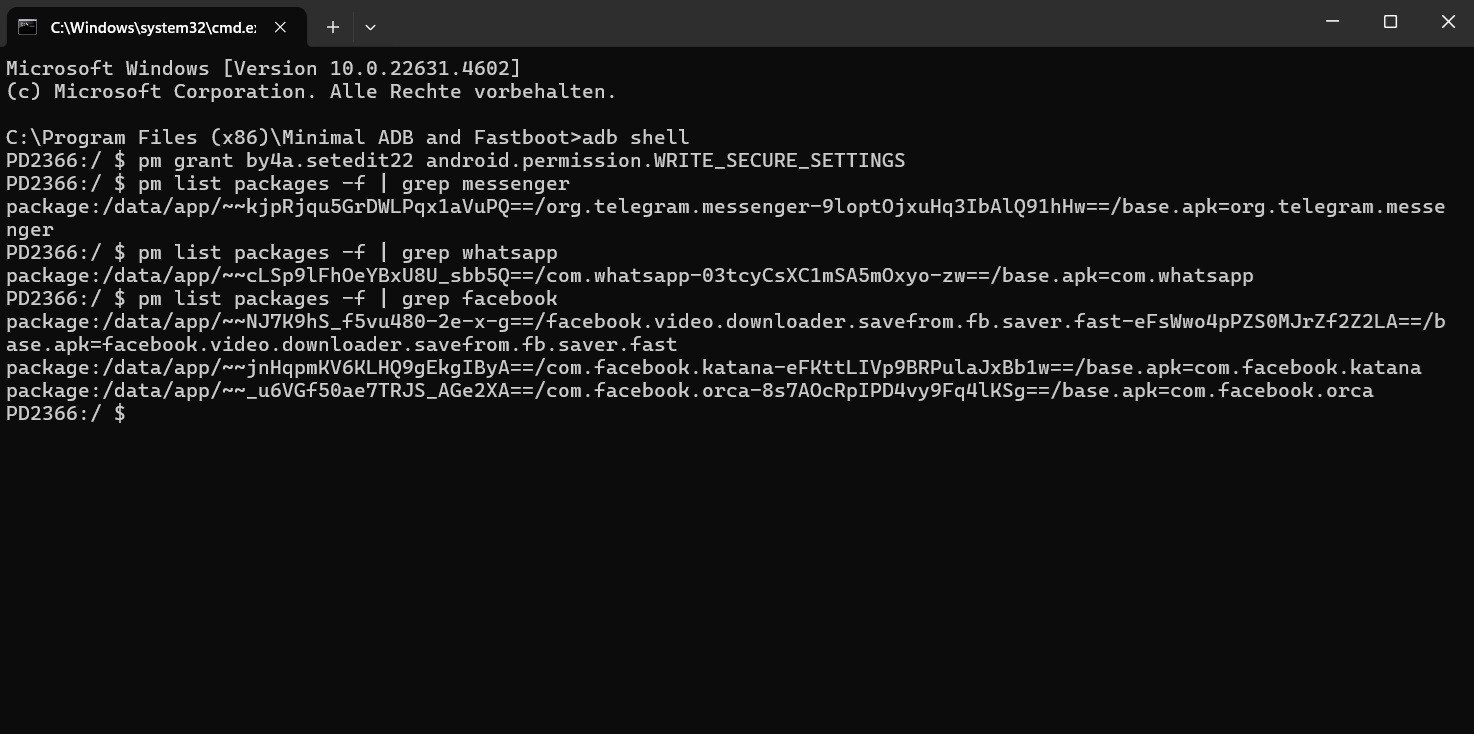Click the Microsoft Corporation copyright line
The width and height of the screenshot is (1474, 734).
[x=311, y=92]
